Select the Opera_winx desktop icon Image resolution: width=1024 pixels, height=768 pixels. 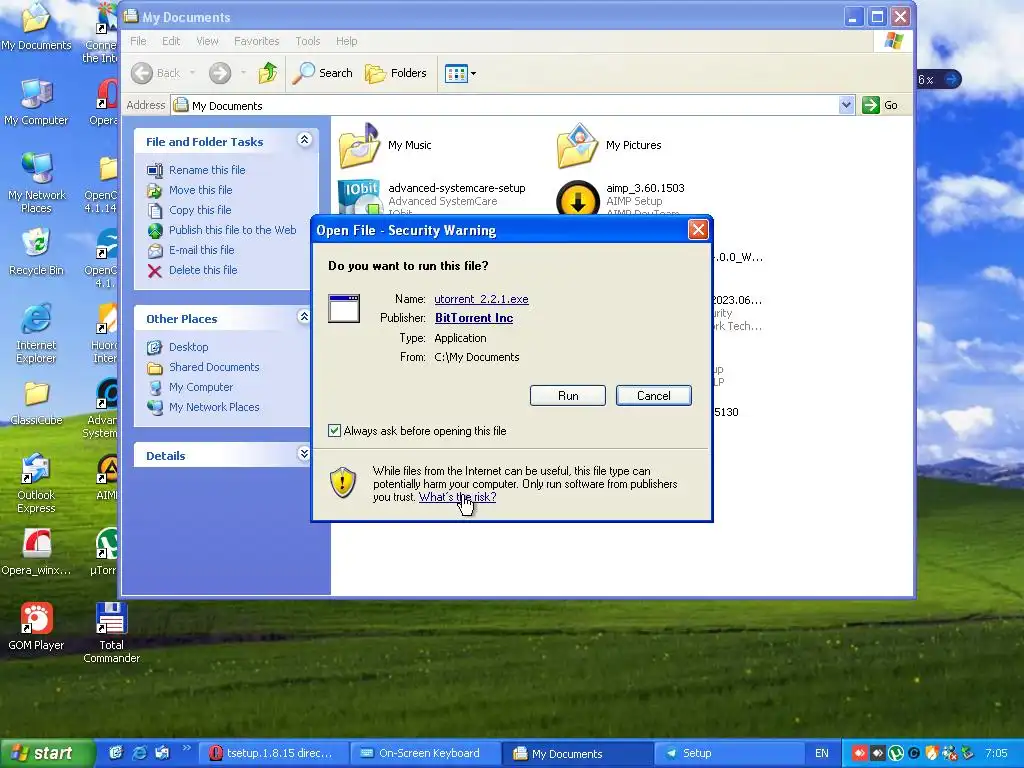point(36,543)
